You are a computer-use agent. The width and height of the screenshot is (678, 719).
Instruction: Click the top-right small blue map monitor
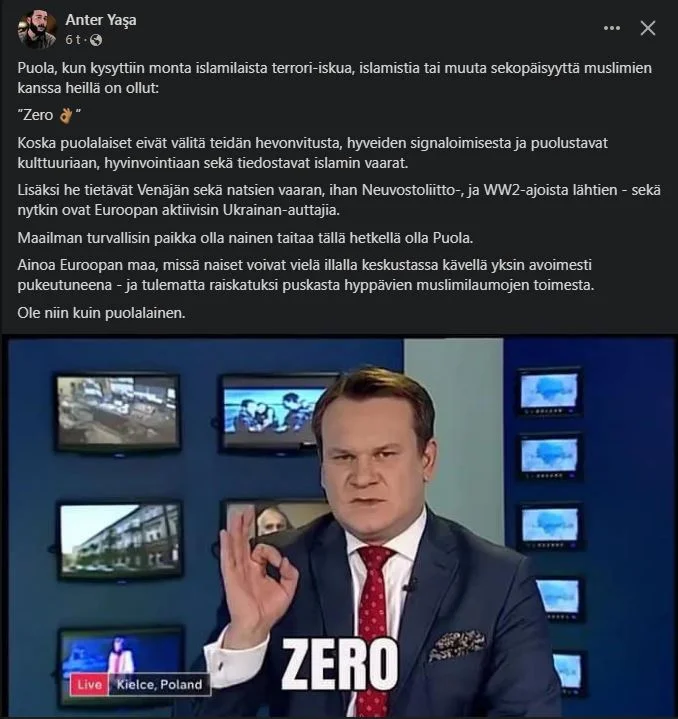coord(549,390)
